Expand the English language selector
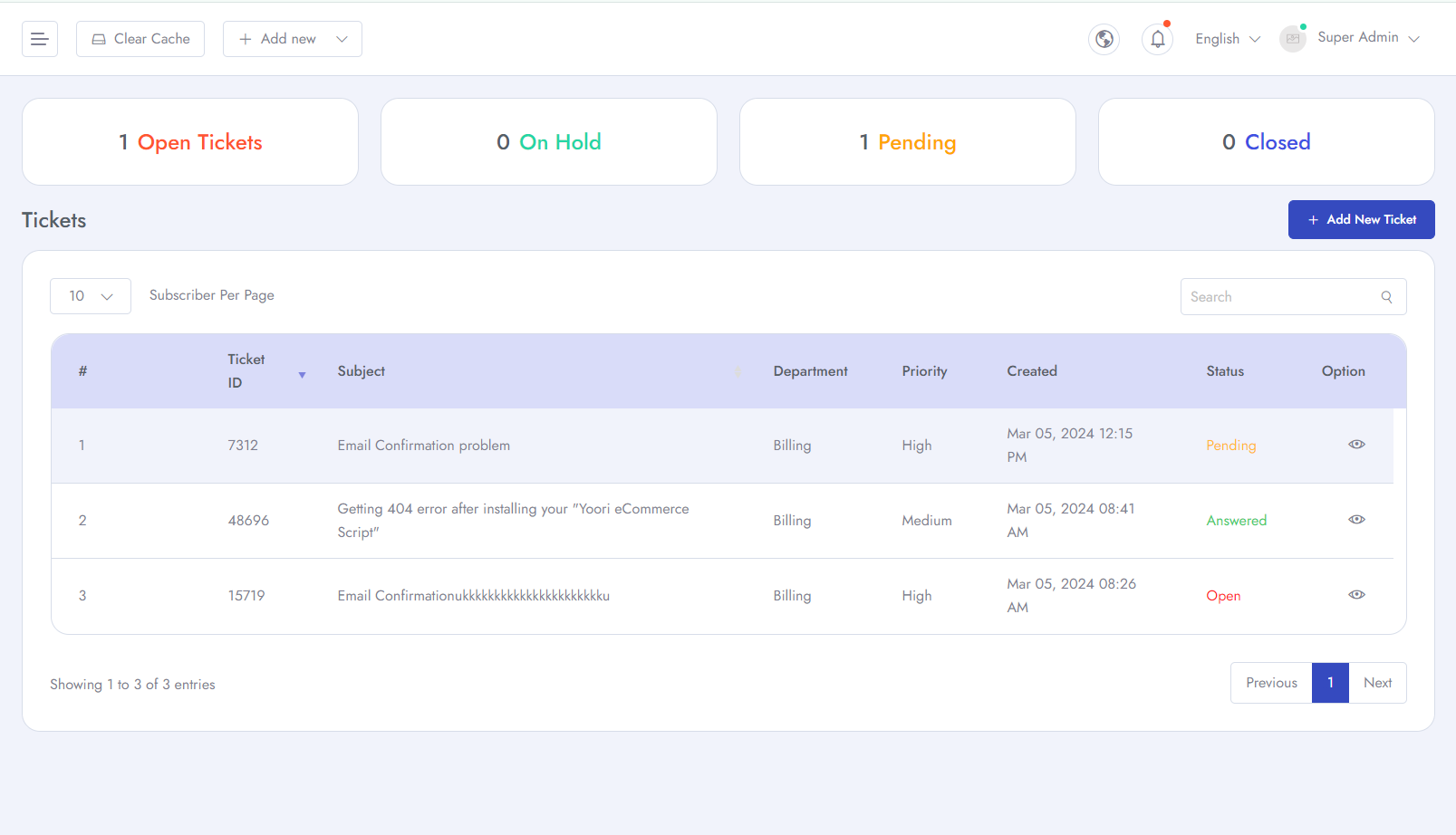The image size is (1456, 835). (x=1228, y=39)
